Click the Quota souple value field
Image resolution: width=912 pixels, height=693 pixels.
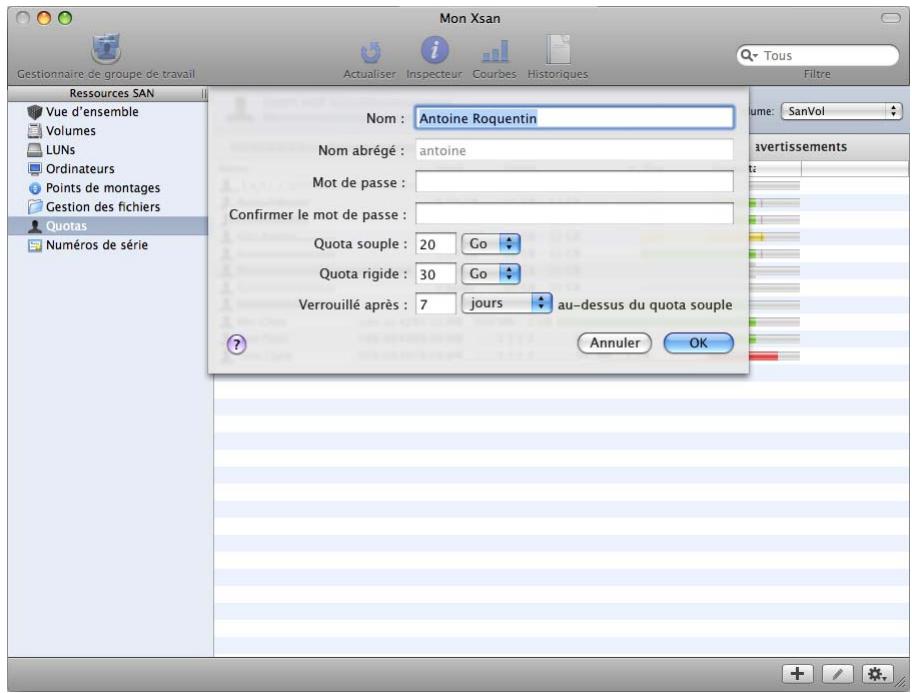click(x=436, y=244)
